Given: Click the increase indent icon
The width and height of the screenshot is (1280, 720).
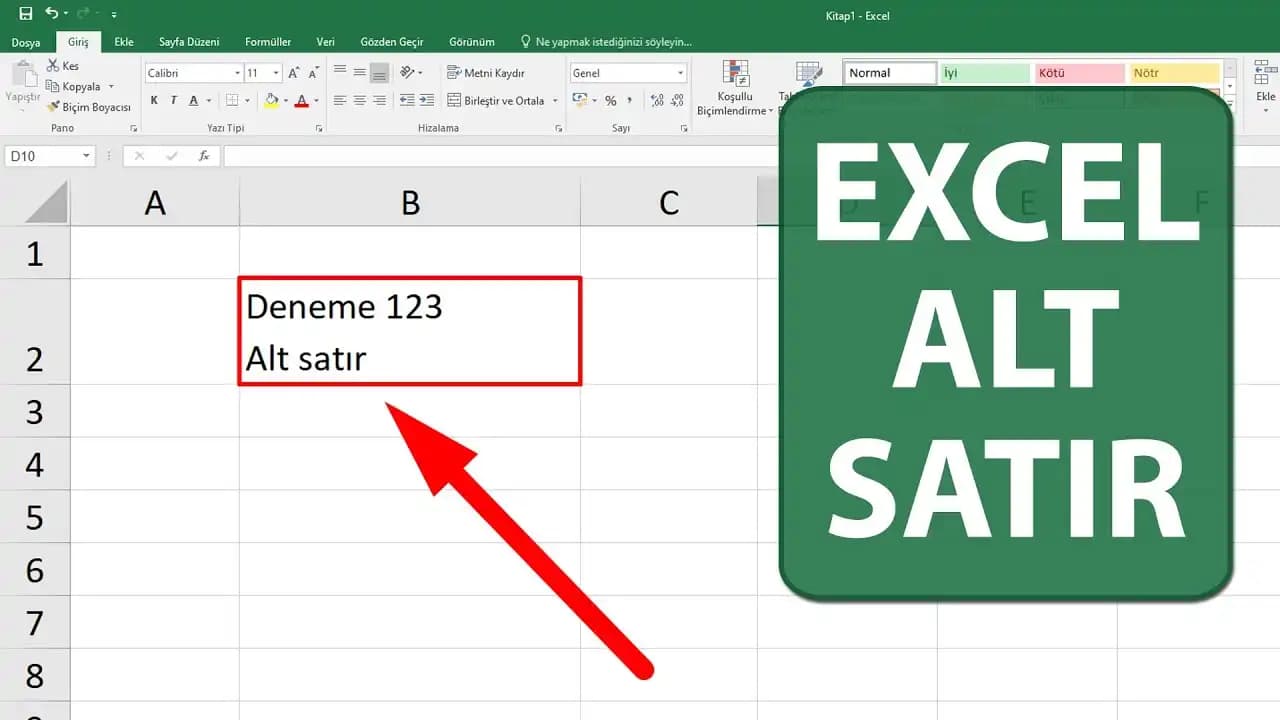Looking at the screenshot, I should coord(427,101).
